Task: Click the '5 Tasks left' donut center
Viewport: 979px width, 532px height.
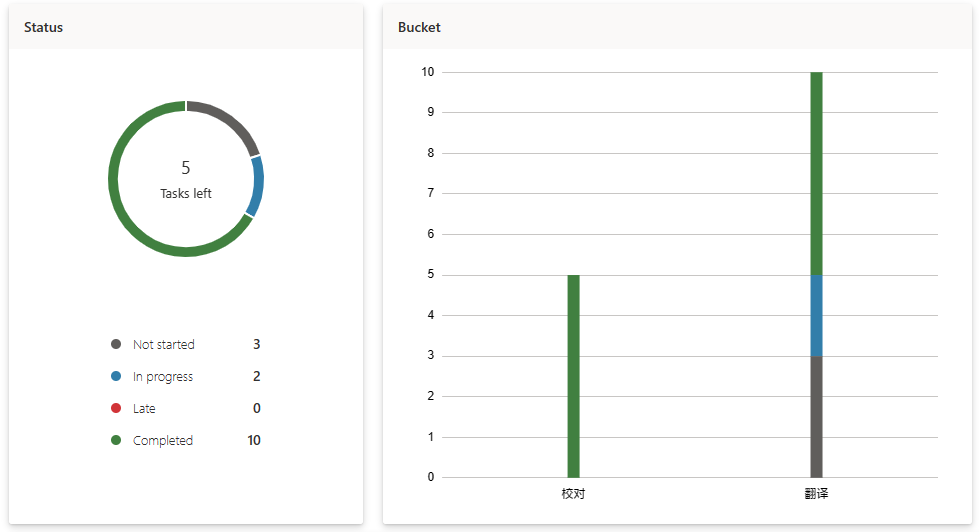Action: pyautogui.click(x=186, y=179)
